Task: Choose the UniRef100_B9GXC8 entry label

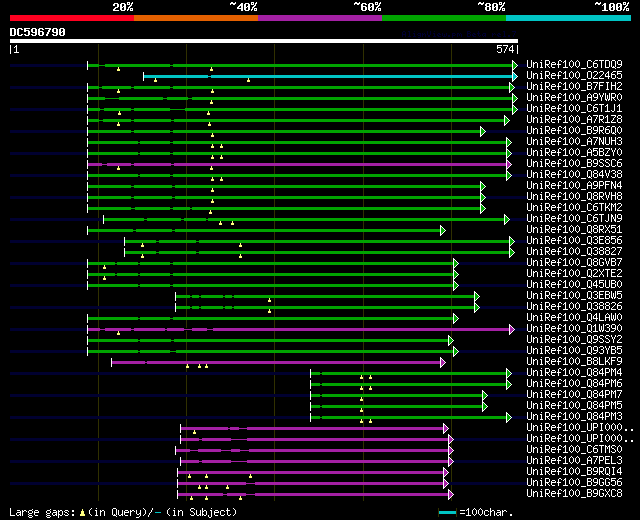Action: pos(574,494)
